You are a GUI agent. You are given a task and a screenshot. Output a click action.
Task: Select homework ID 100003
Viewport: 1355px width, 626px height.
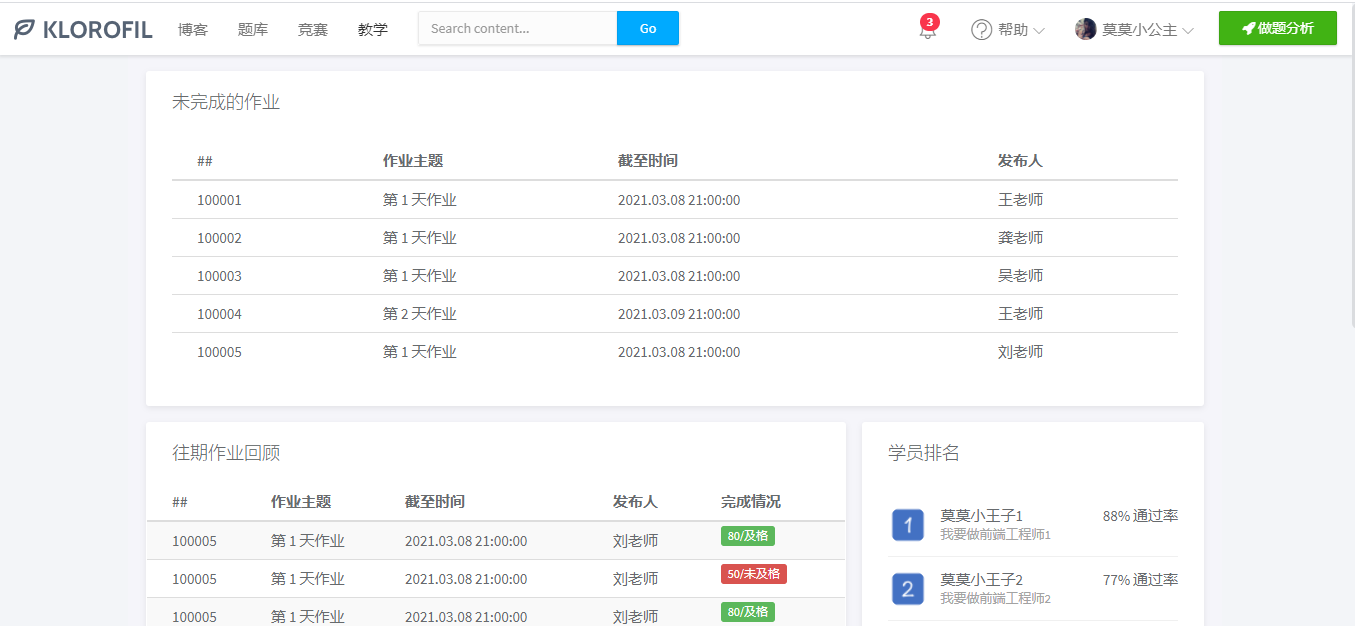point(219,276)
